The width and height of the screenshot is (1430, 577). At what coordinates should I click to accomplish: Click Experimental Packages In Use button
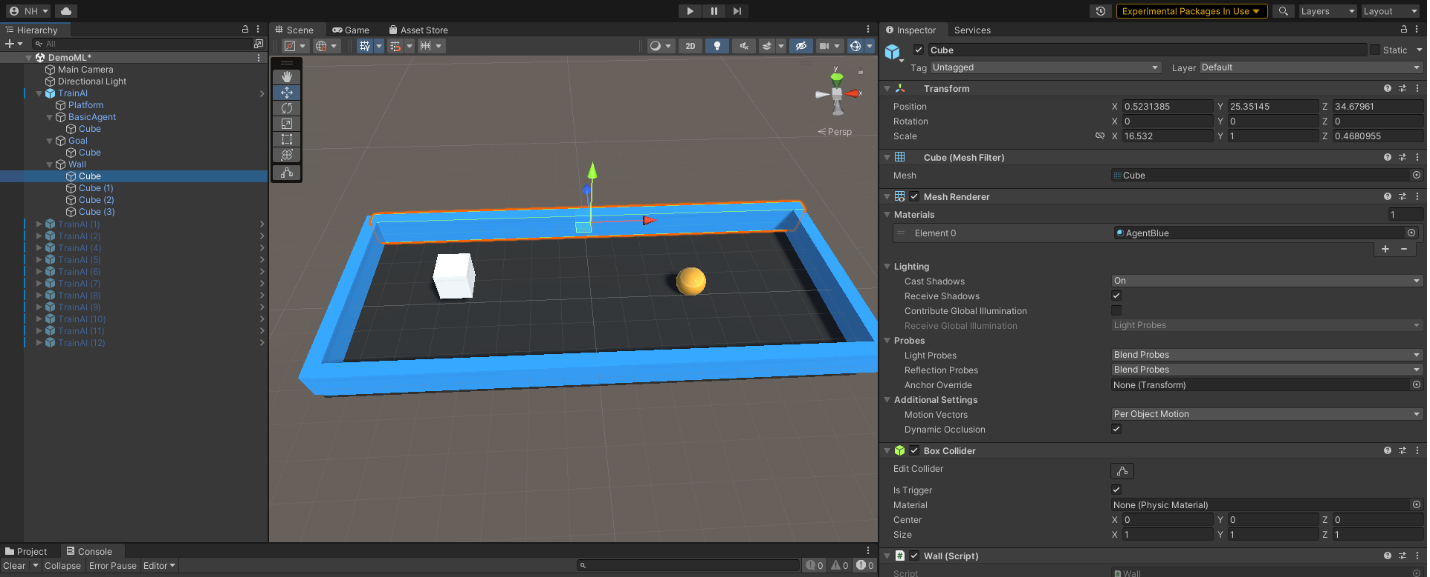1191,11
